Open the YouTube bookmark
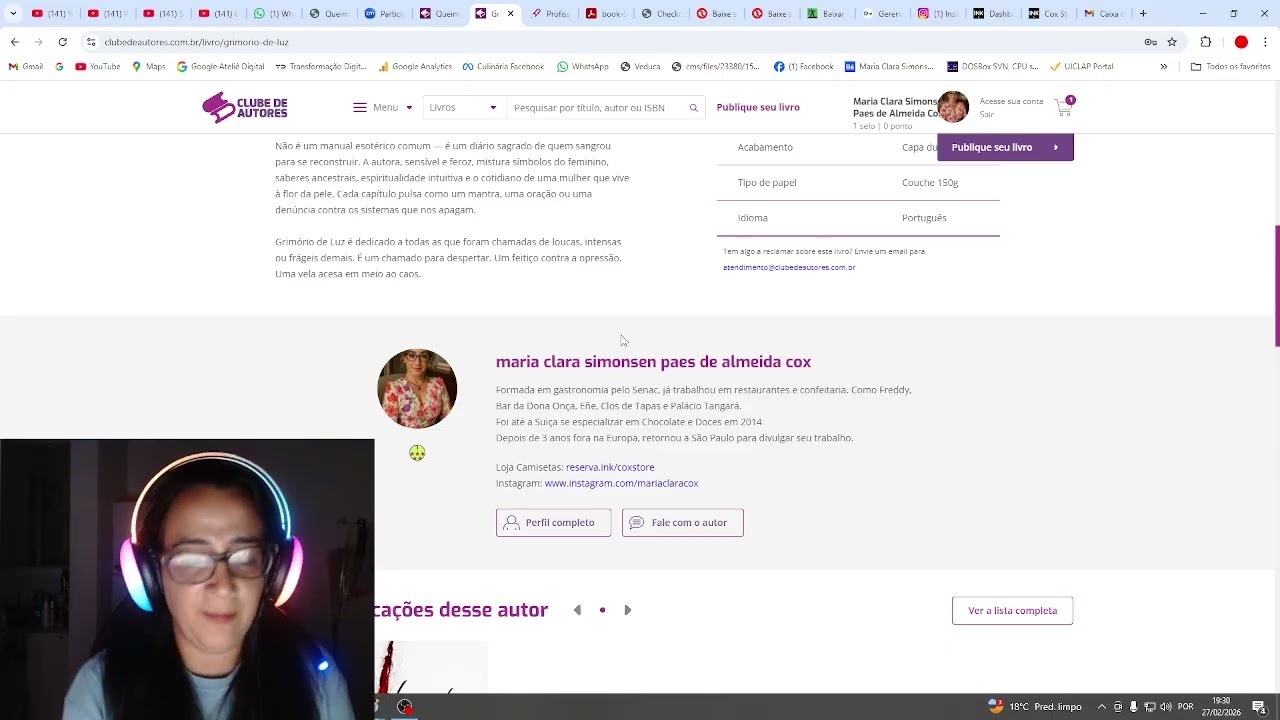The height and width of the screenshot is (720, 1280). click(x=98, y=66)
